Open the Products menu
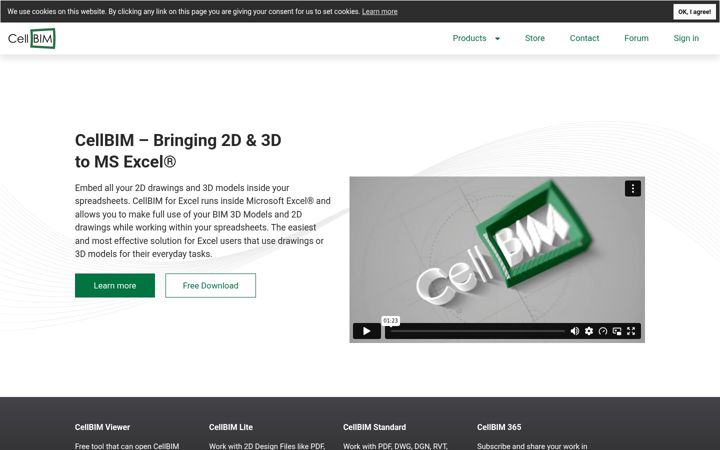The width and height of the screenshot is (720, 450). click(x=469, y=38)
